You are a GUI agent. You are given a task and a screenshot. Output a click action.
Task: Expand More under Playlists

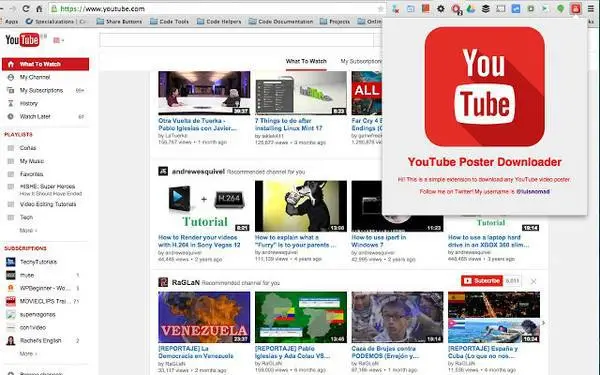tap(28, 230)
